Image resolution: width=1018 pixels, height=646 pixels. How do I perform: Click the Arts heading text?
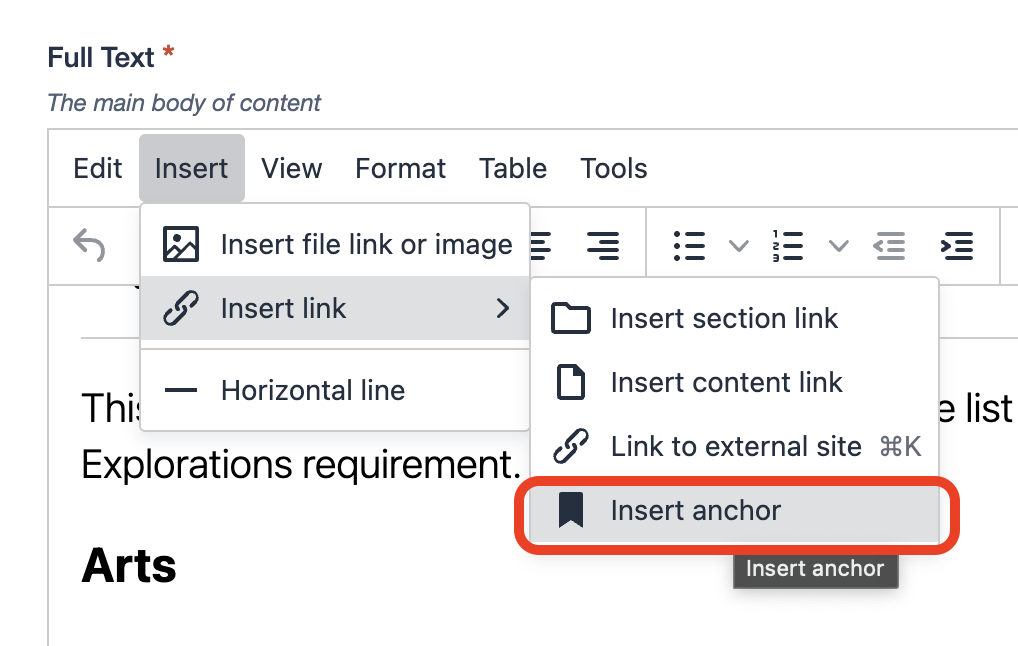pyautogui.click(x=129, y=565)
